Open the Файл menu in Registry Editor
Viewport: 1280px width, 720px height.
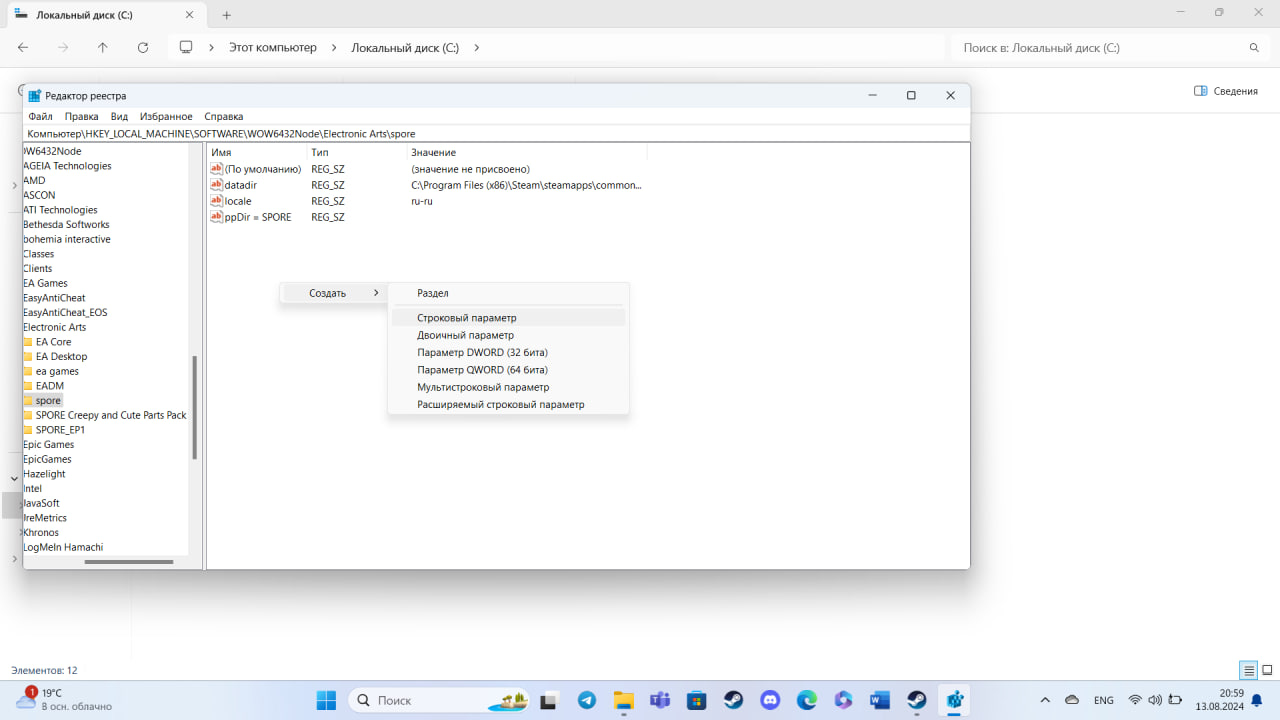pyautogui.click(x=40, y=116)
